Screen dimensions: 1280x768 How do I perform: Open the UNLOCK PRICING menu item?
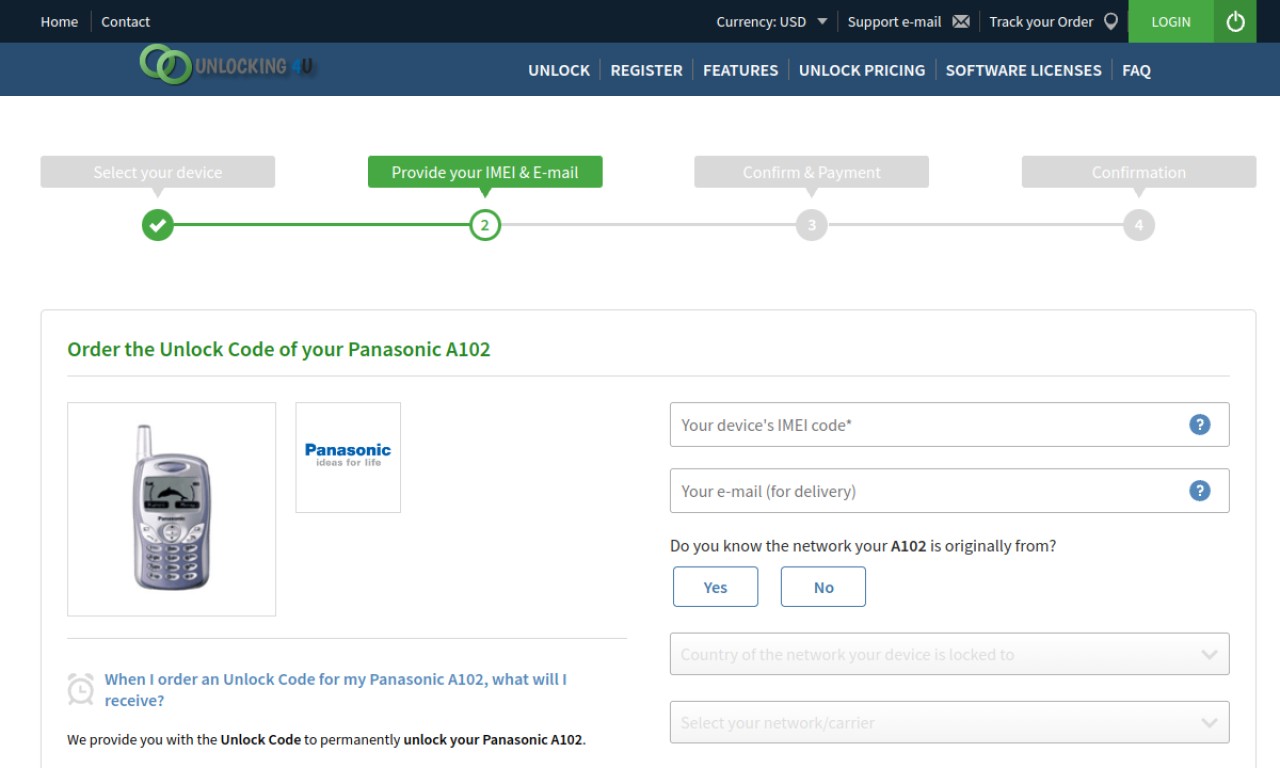tap(862, 70)
